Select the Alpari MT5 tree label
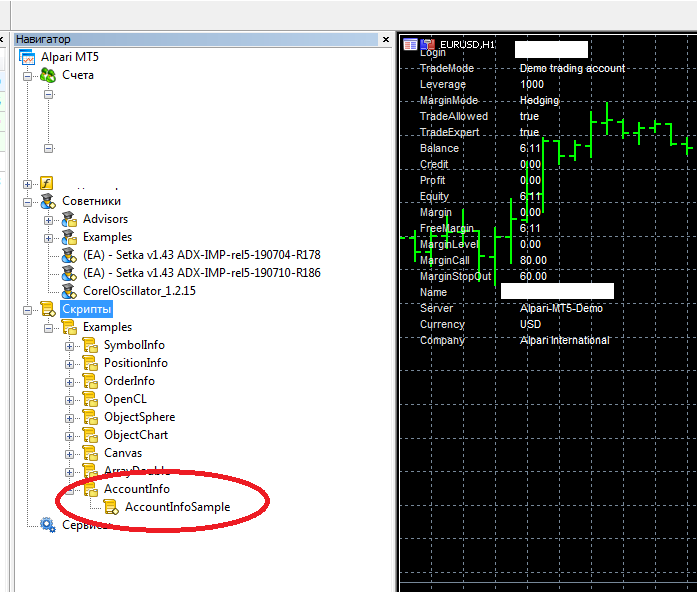 [x=70, y=57]
